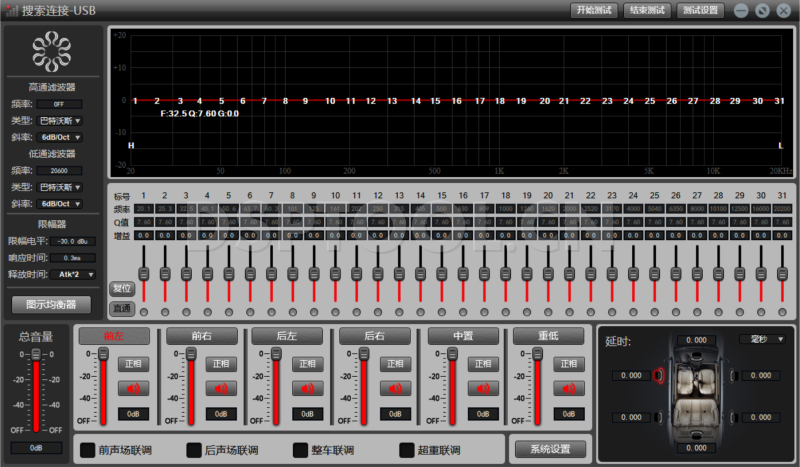Toggle the 超重联调 checkbox
The height and width of the screenshot is (467, 800).
(407, 450)
